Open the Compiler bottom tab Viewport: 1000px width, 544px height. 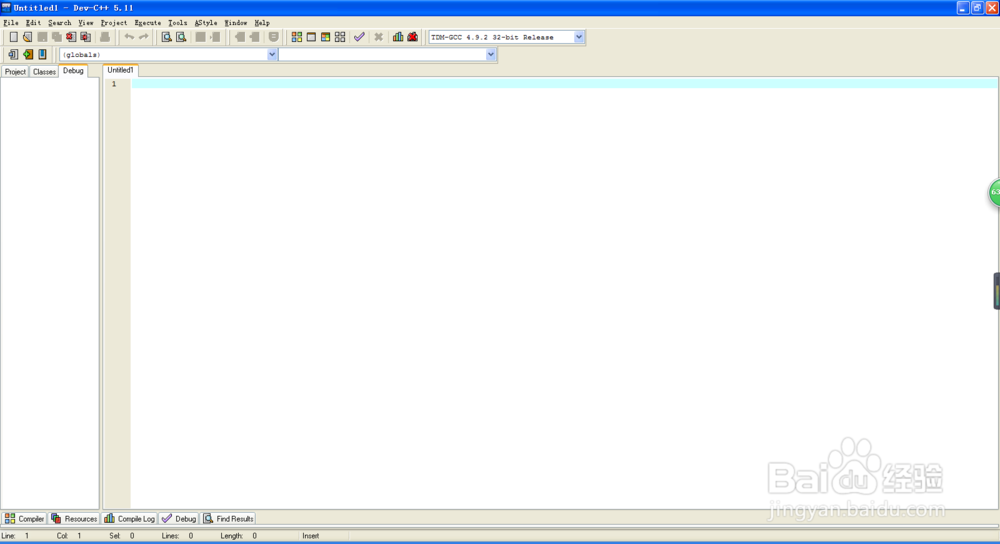pos(24,518)
